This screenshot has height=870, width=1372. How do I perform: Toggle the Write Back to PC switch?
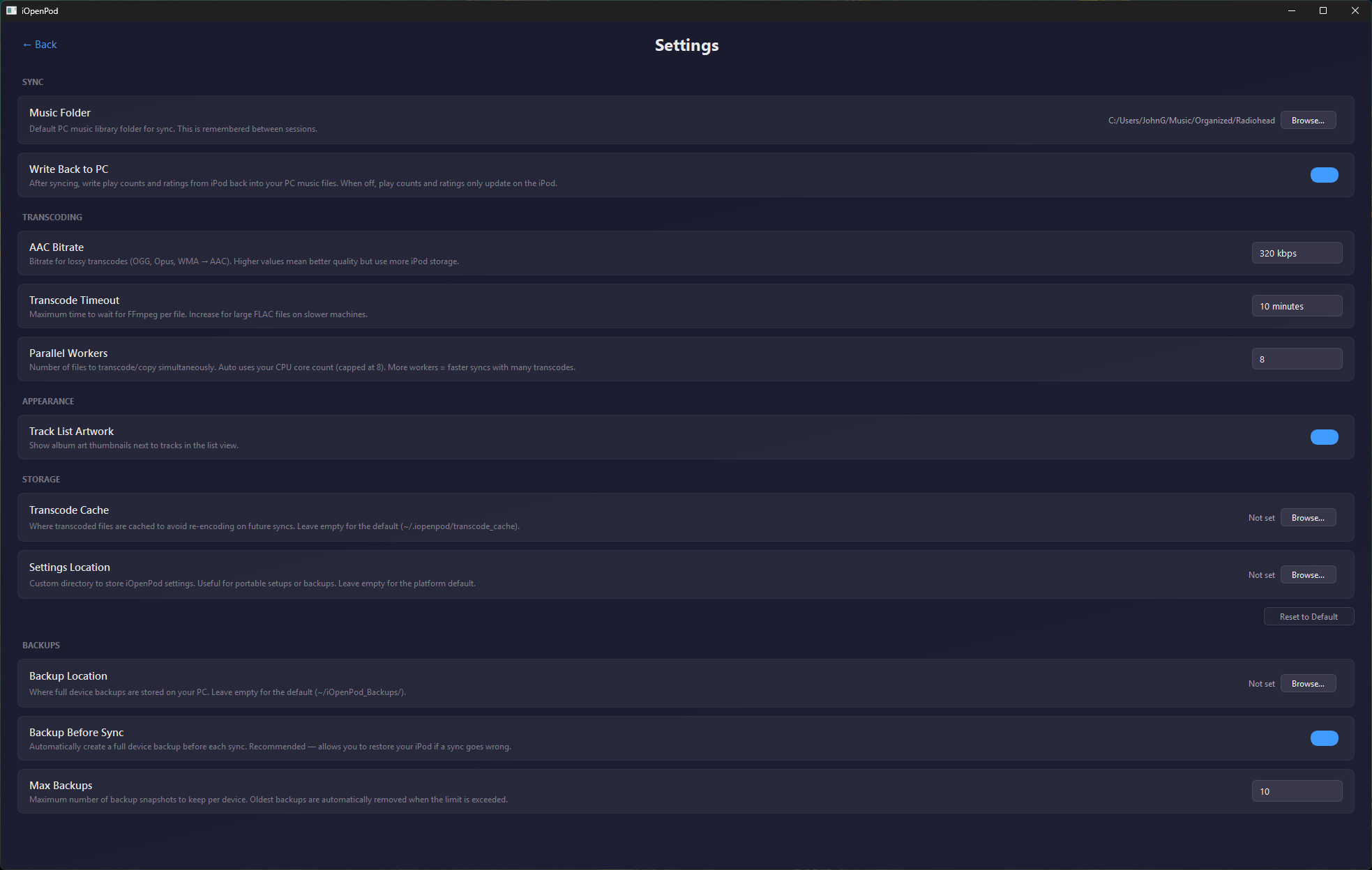[1324, 174]
